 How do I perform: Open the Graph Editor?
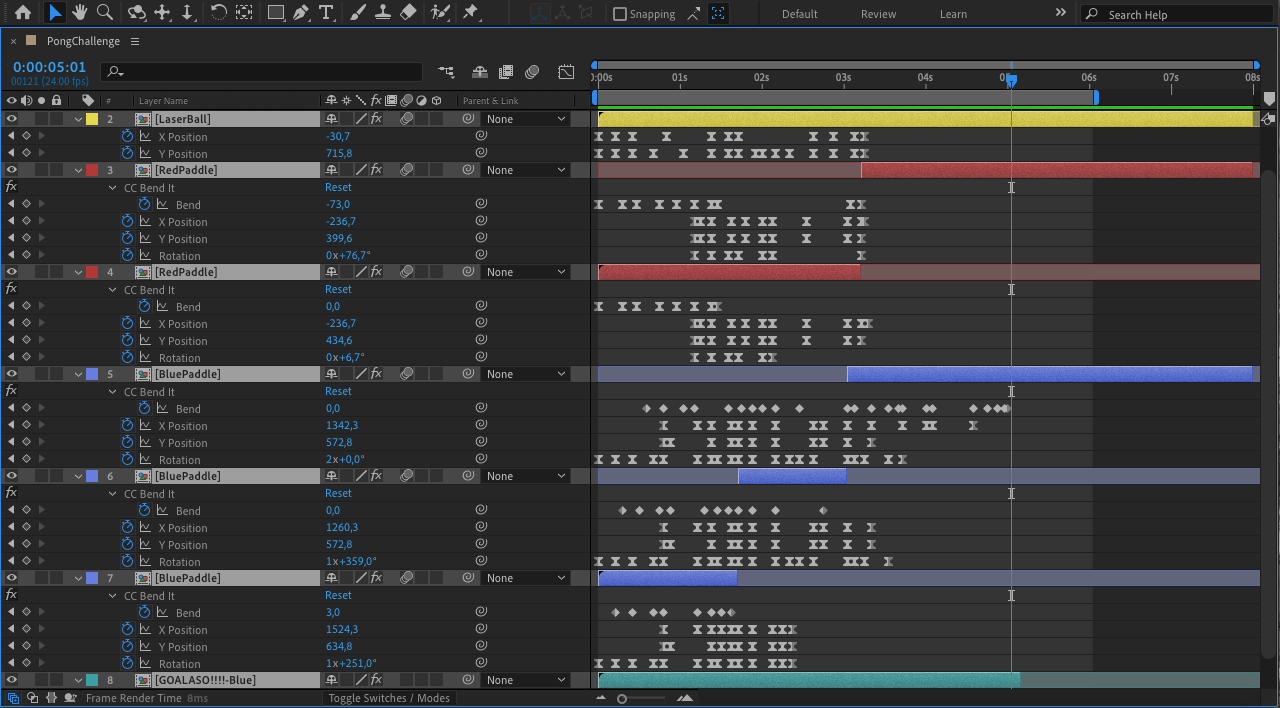pyautogui.click(x=566, y=72)
